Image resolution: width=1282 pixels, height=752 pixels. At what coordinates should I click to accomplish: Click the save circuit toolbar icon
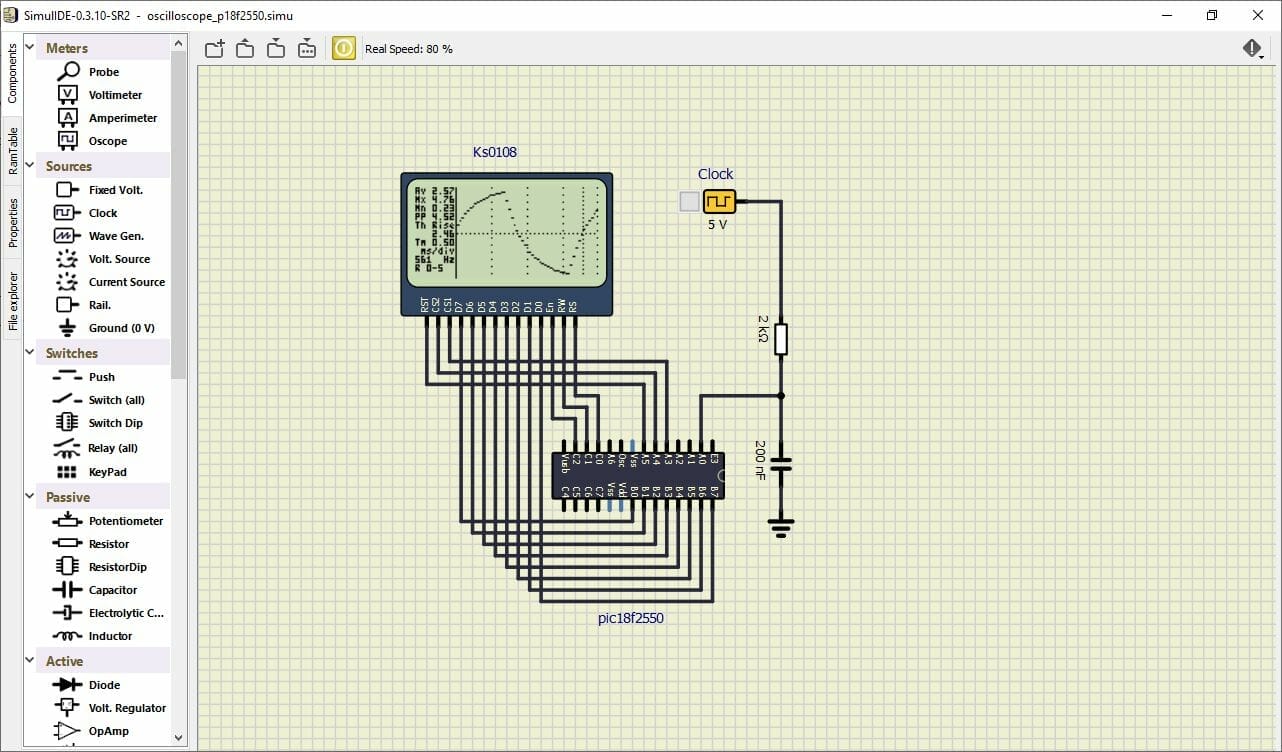pos(276,49)
